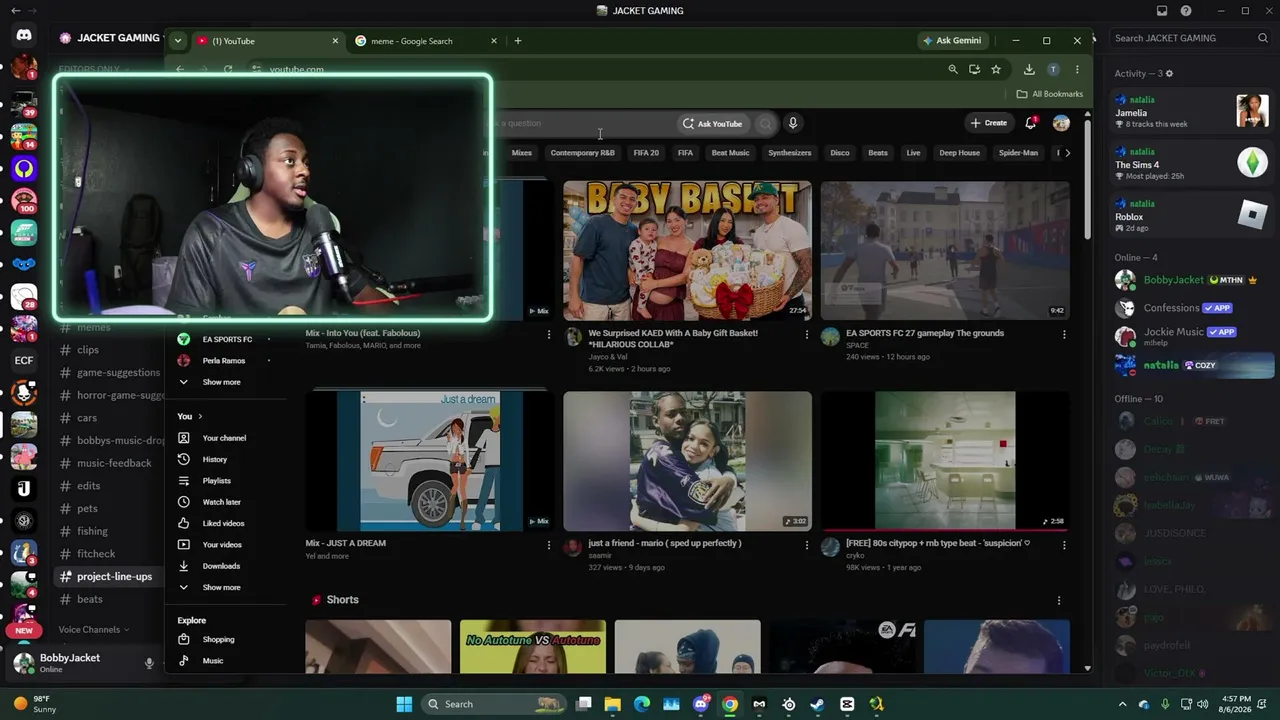The width and height of the screenshot is (1280, 720).
Task: Open options for Baby Gift Basket video
Action: (807, 334)
